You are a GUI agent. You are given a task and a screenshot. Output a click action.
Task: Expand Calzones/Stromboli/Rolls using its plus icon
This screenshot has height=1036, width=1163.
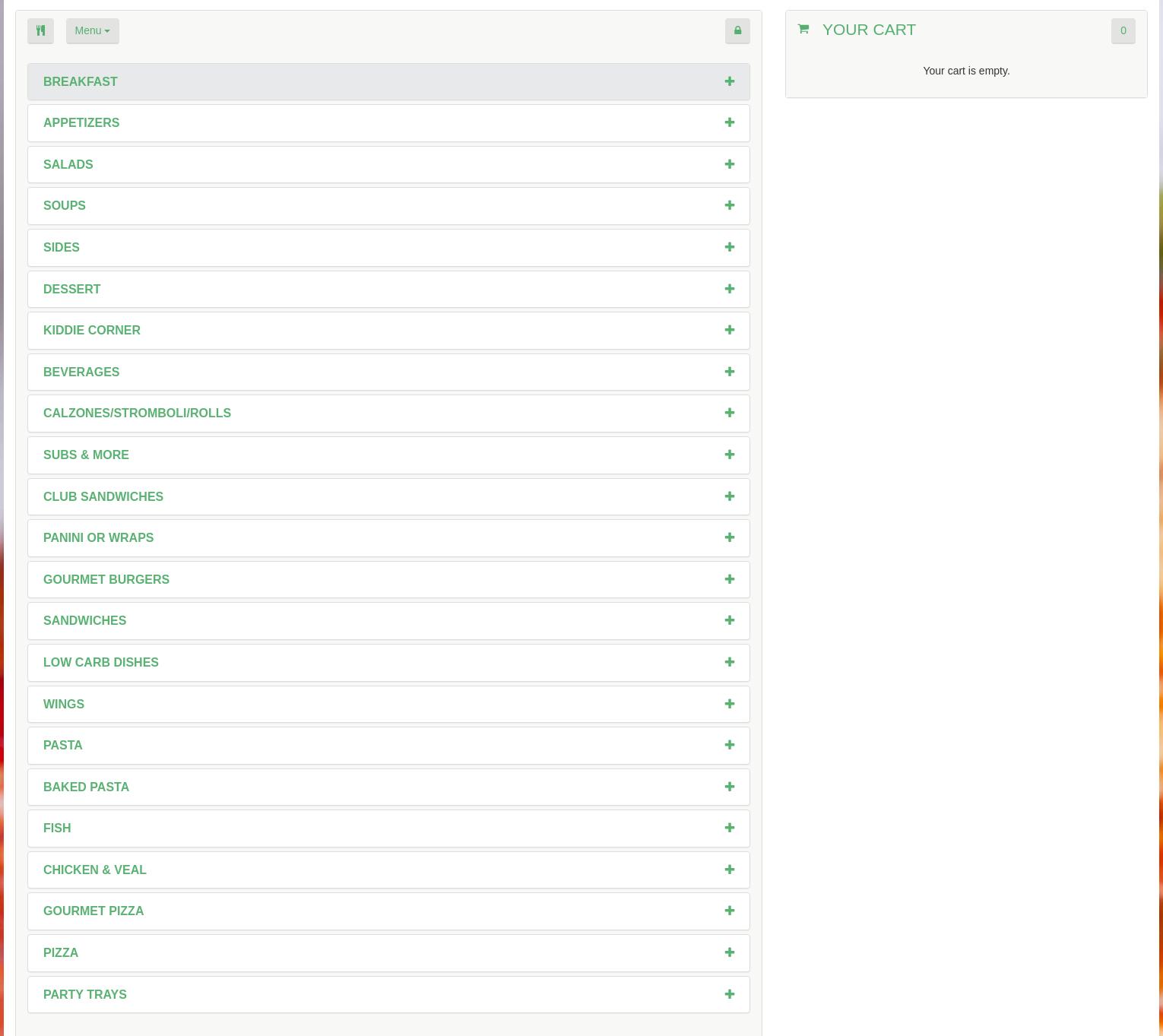coord(730,413)
